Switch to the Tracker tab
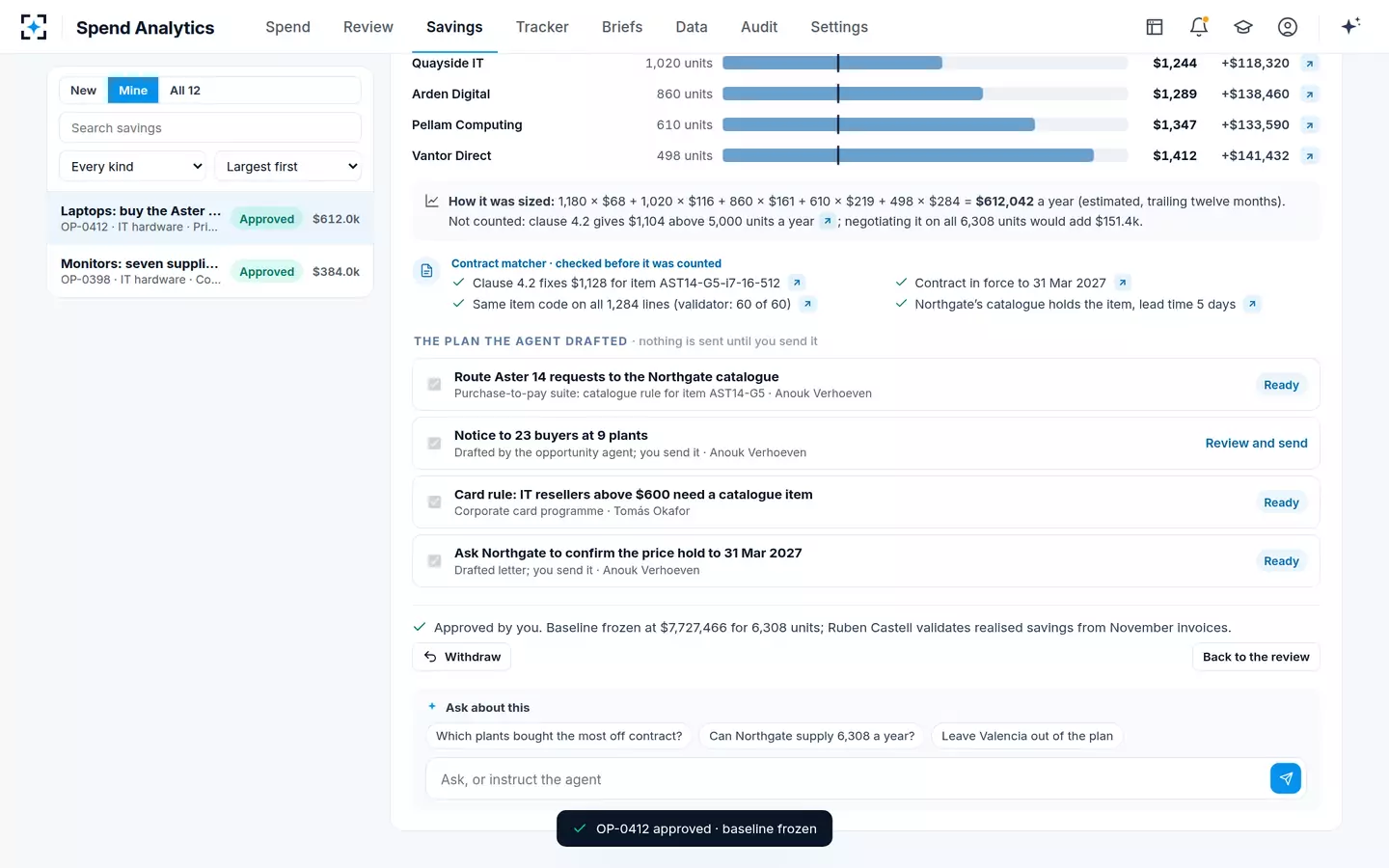The height and width of the screenshot is (868, 1389). pyautogui.click(x=542, y=27)
